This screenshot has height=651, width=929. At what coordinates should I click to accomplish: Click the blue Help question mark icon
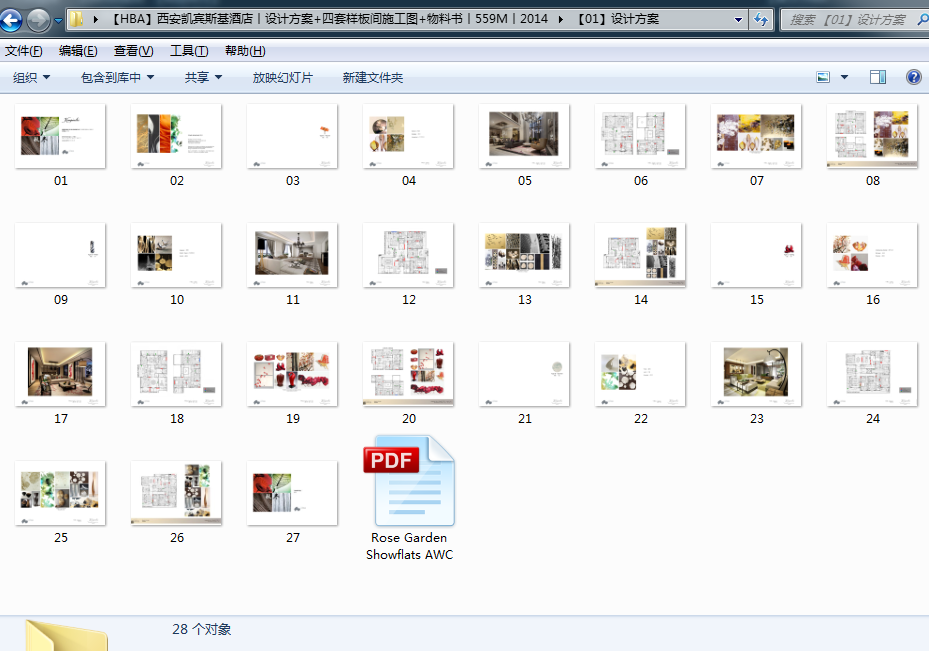pyautogui.click(x=914, y=77)
